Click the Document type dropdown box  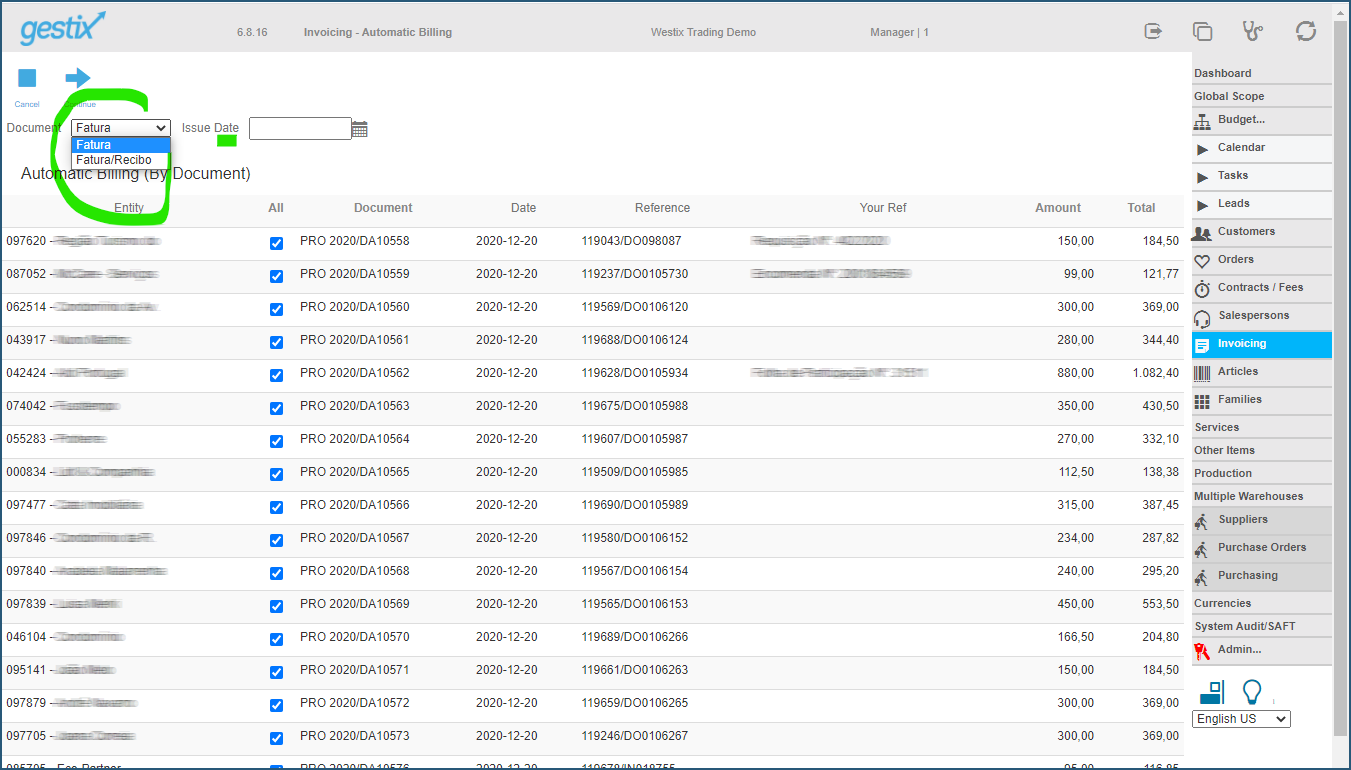pos(121,128)
